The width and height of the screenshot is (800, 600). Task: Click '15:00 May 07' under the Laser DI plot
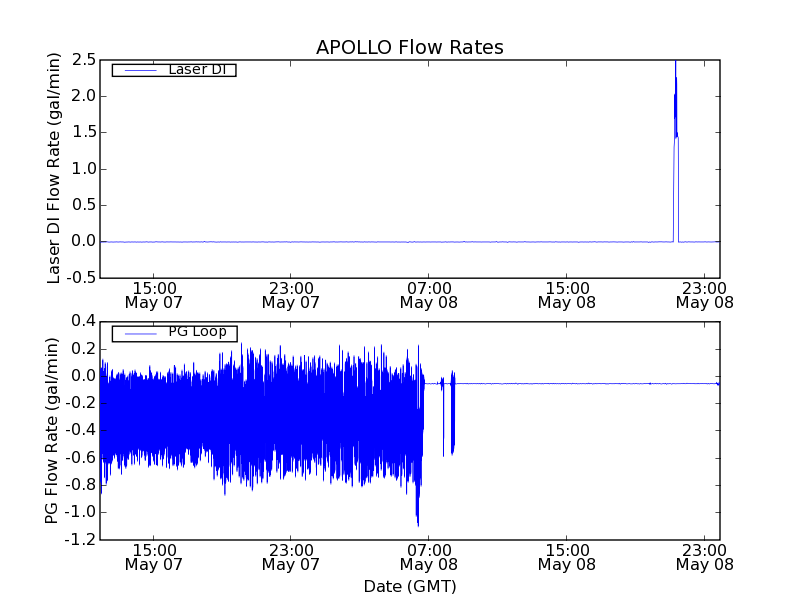point(154,295)
